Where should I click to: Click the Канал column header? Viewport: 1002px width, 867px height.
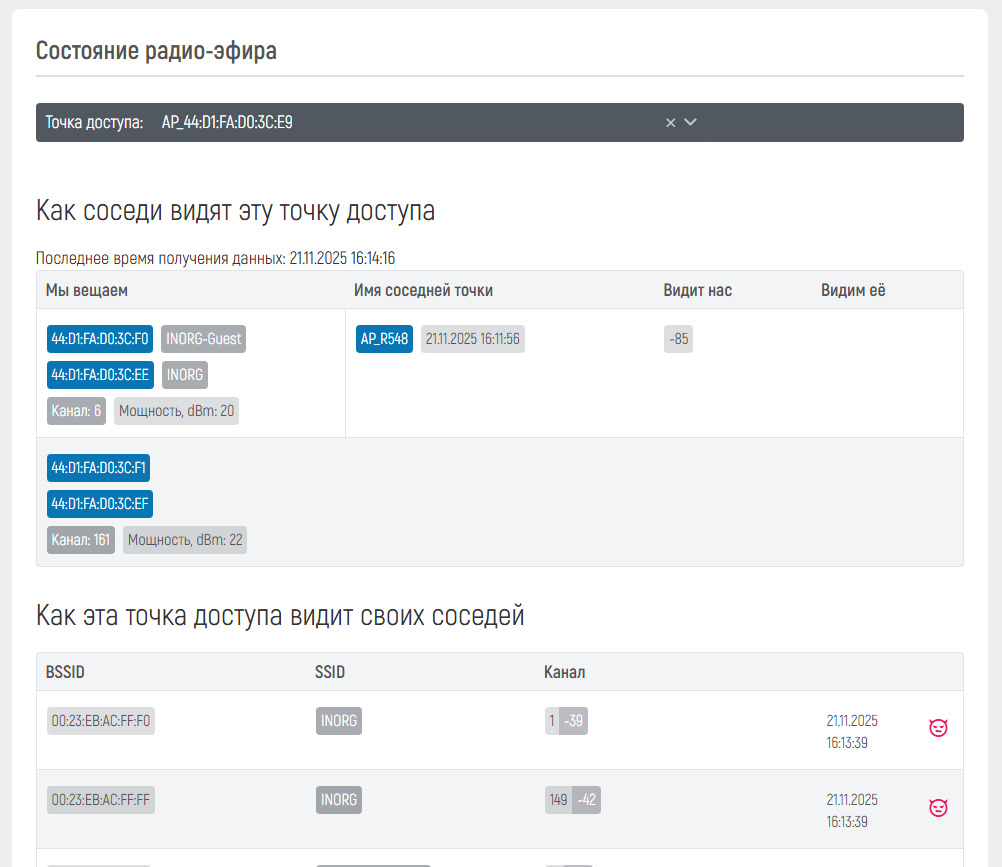tap(564, 672)
